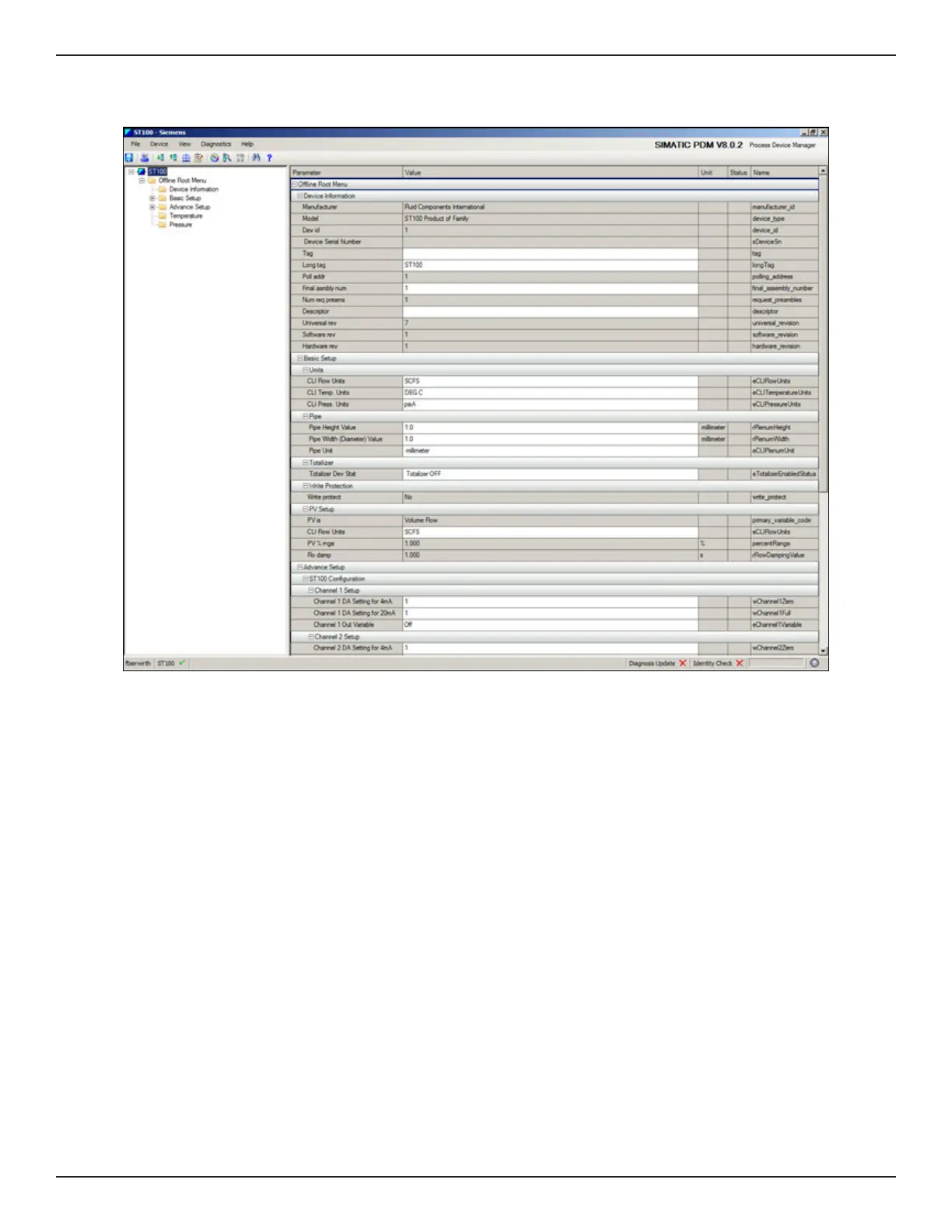Select the Offline Root Menu tree item
The image size is (952, 1232).
coord(183,180)
